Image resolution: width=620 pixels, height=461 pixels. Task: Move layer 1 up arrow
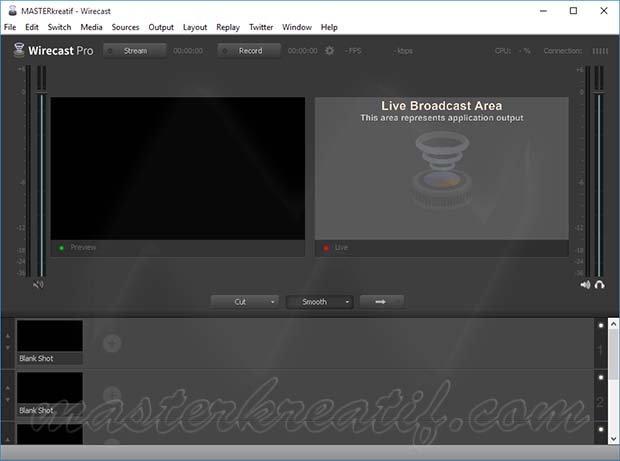click(8, 336)
